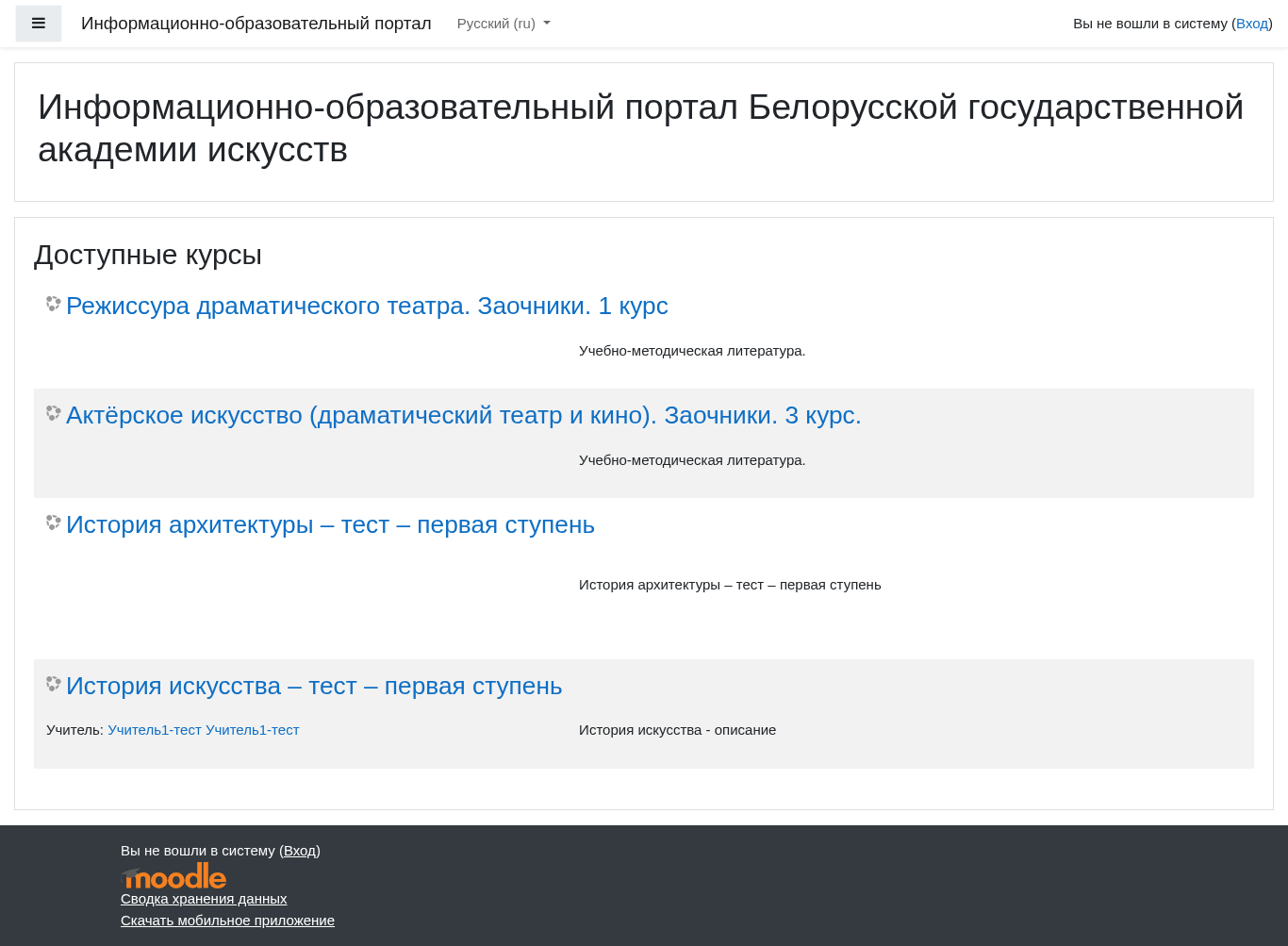Open course История искусства – тест – первая ступень

314,686
